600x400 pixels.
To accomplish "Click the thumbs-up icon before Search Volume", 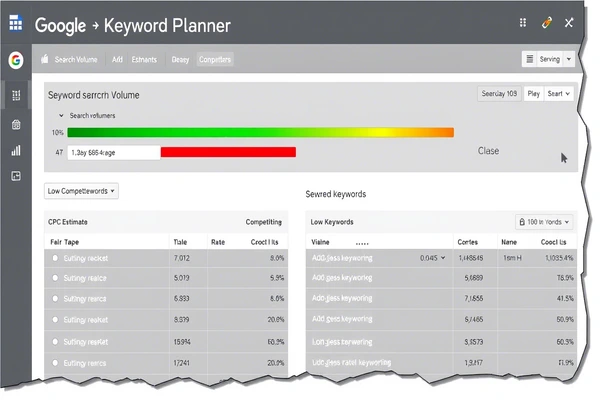I will point(45,59).
